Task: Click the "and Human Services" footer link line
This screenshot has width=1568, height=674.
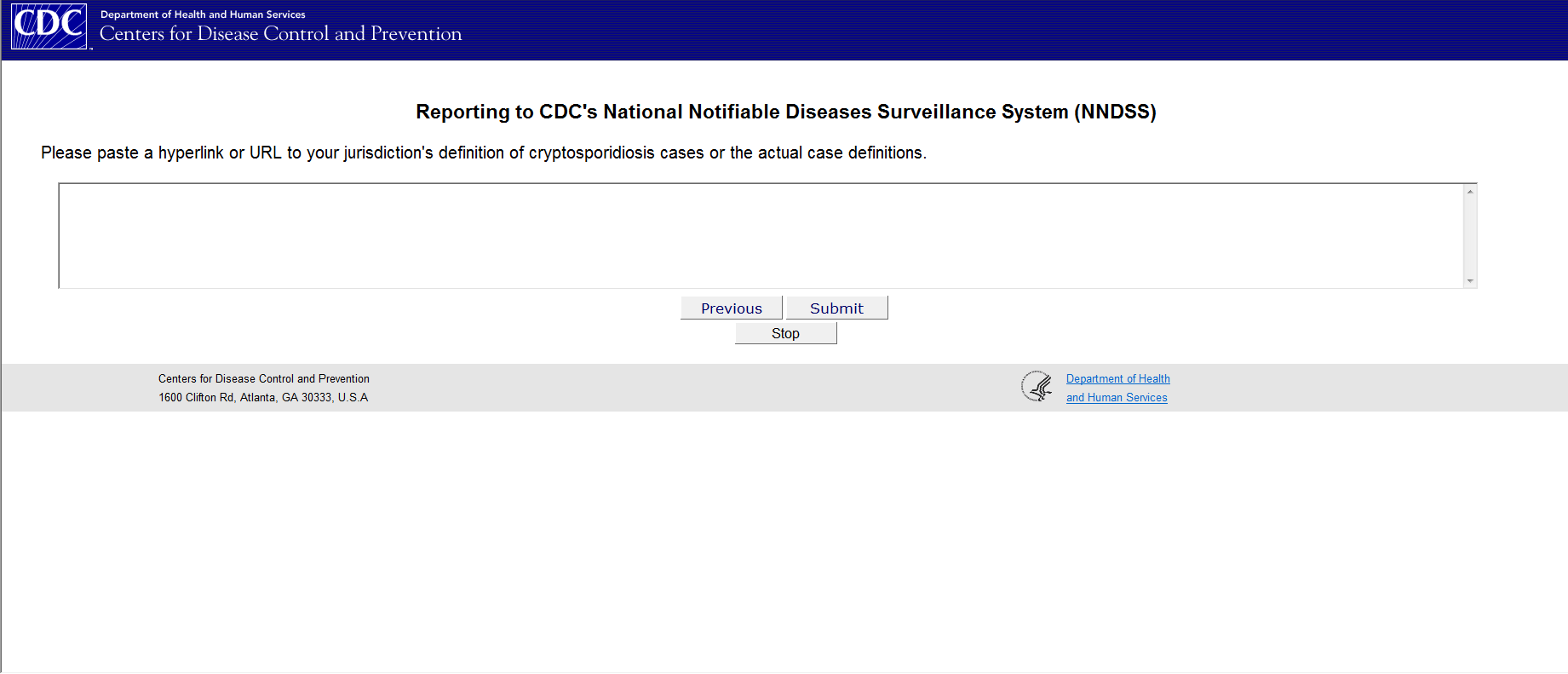Action: 1117,398
